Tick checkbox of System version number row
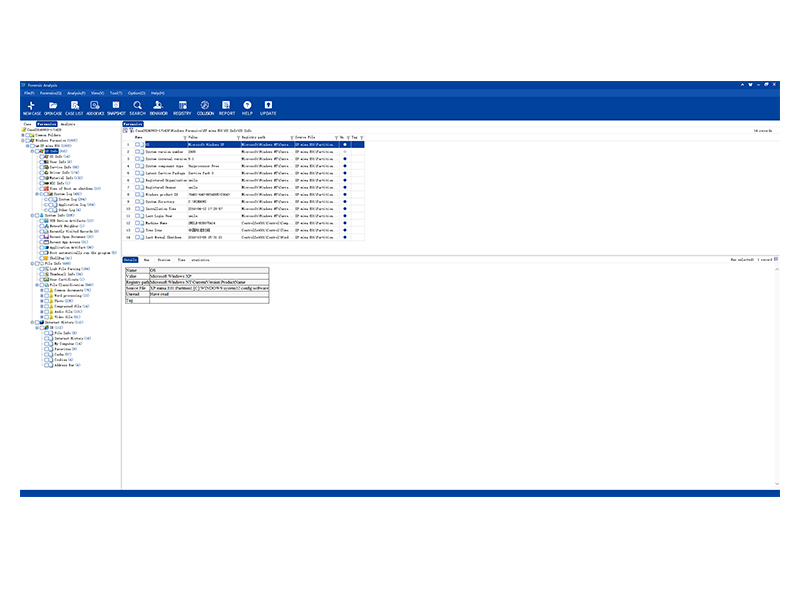The image size is (800, 600). tap(137, 152)
